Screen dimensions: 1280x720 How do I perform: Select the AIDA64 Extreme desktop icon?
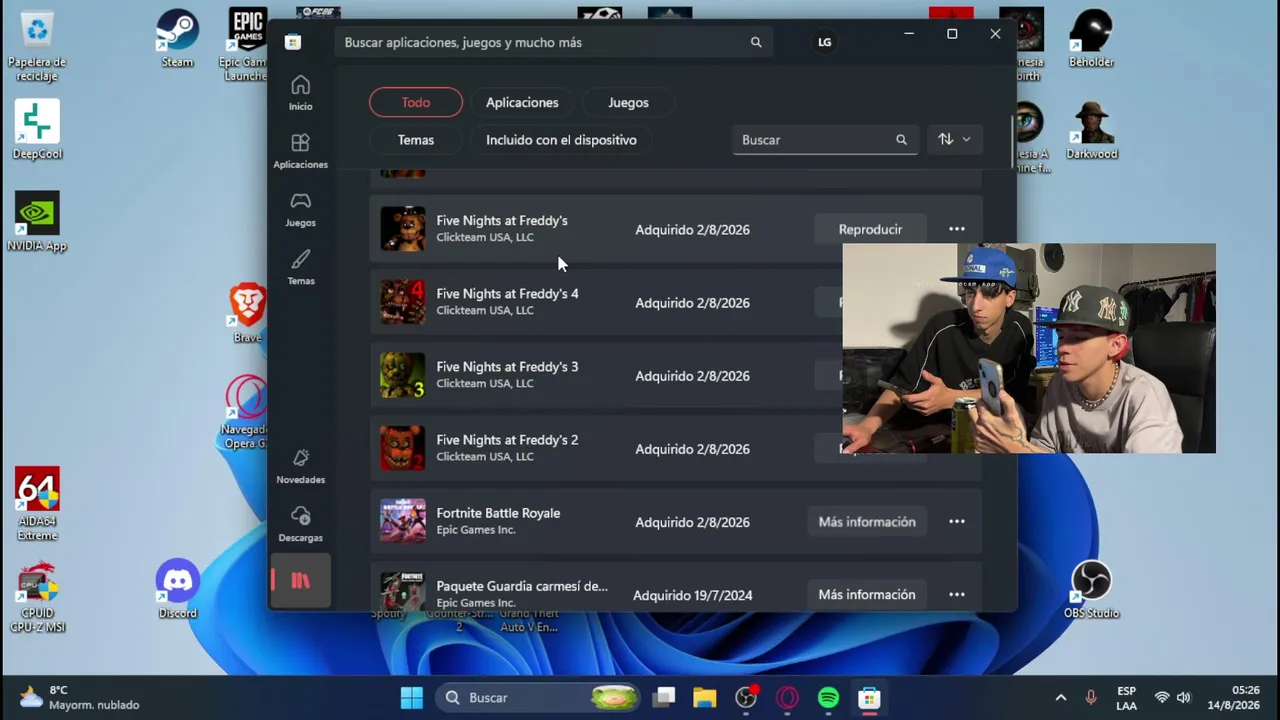(37, 505)
